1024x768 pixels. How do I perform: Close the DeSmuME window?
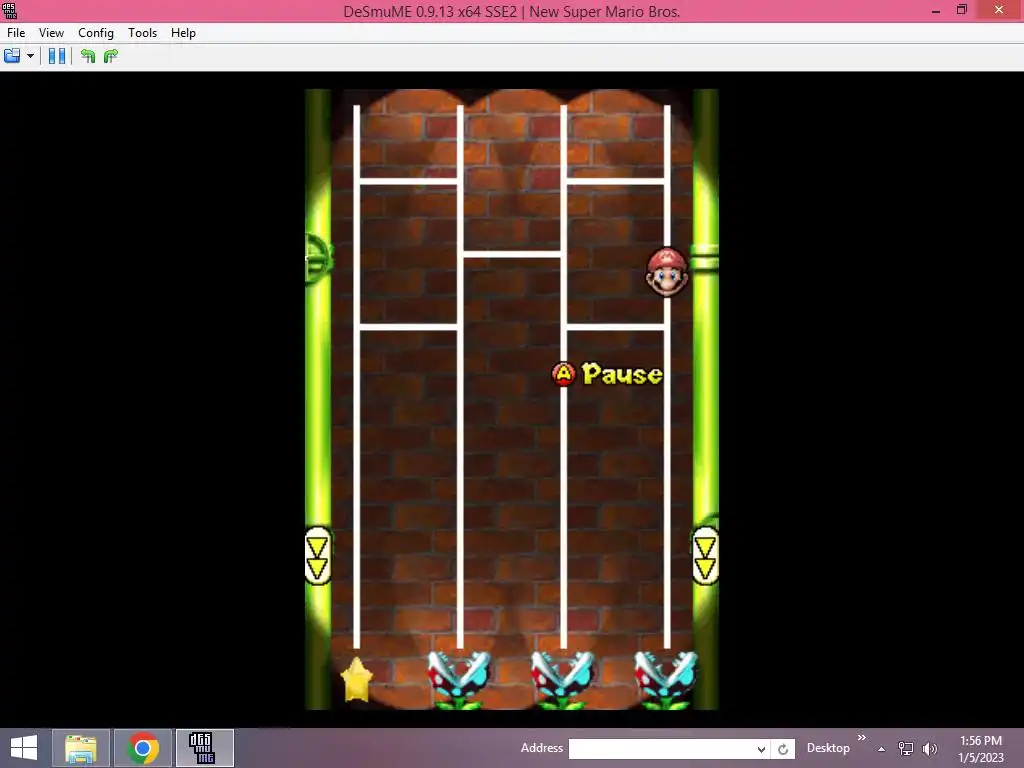click(x=999, y=10)
